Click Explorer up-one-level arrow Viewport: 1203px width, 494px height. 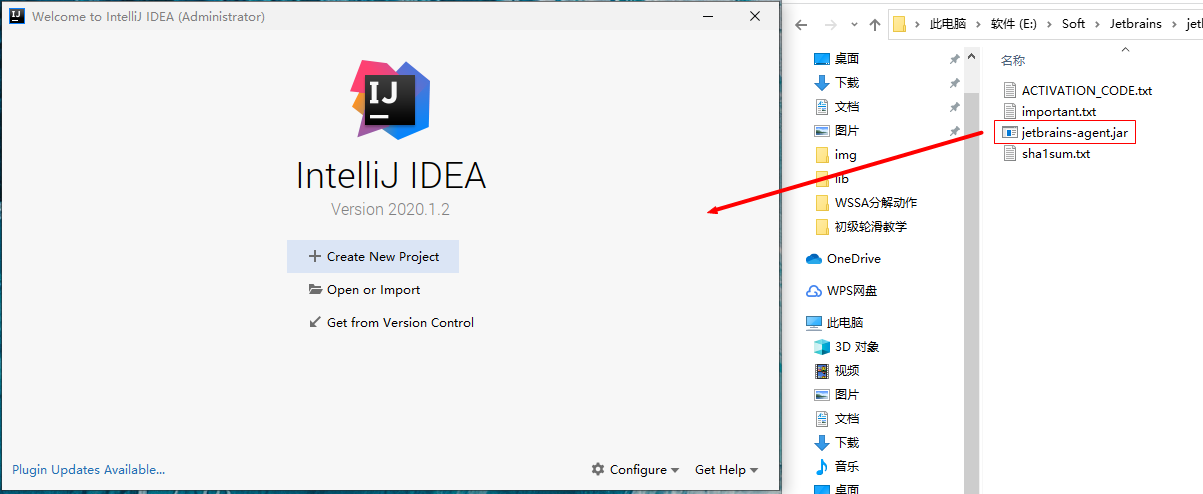tap(875, 24)
